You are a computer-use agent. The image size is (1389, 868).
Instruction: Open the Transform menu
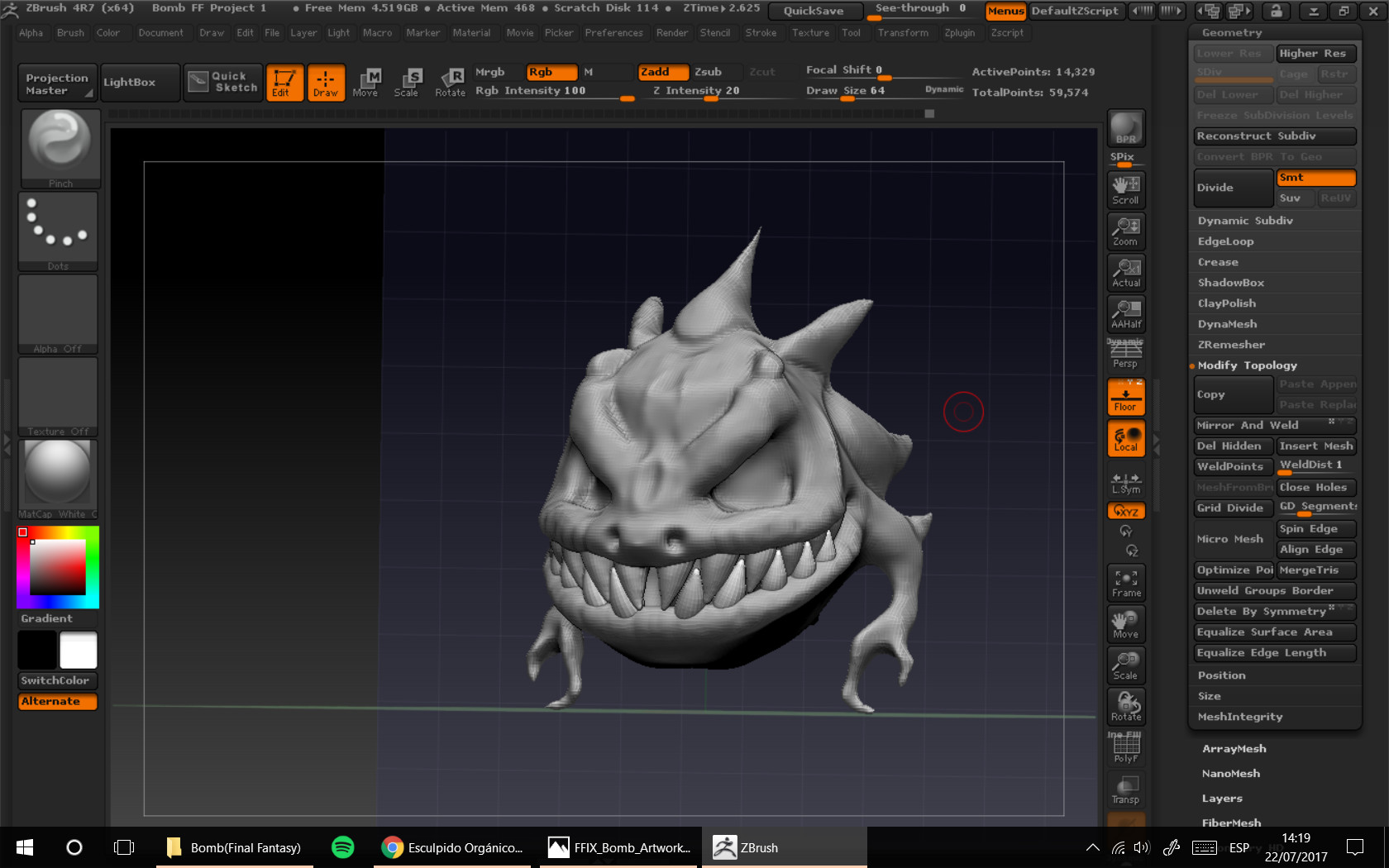903,33
